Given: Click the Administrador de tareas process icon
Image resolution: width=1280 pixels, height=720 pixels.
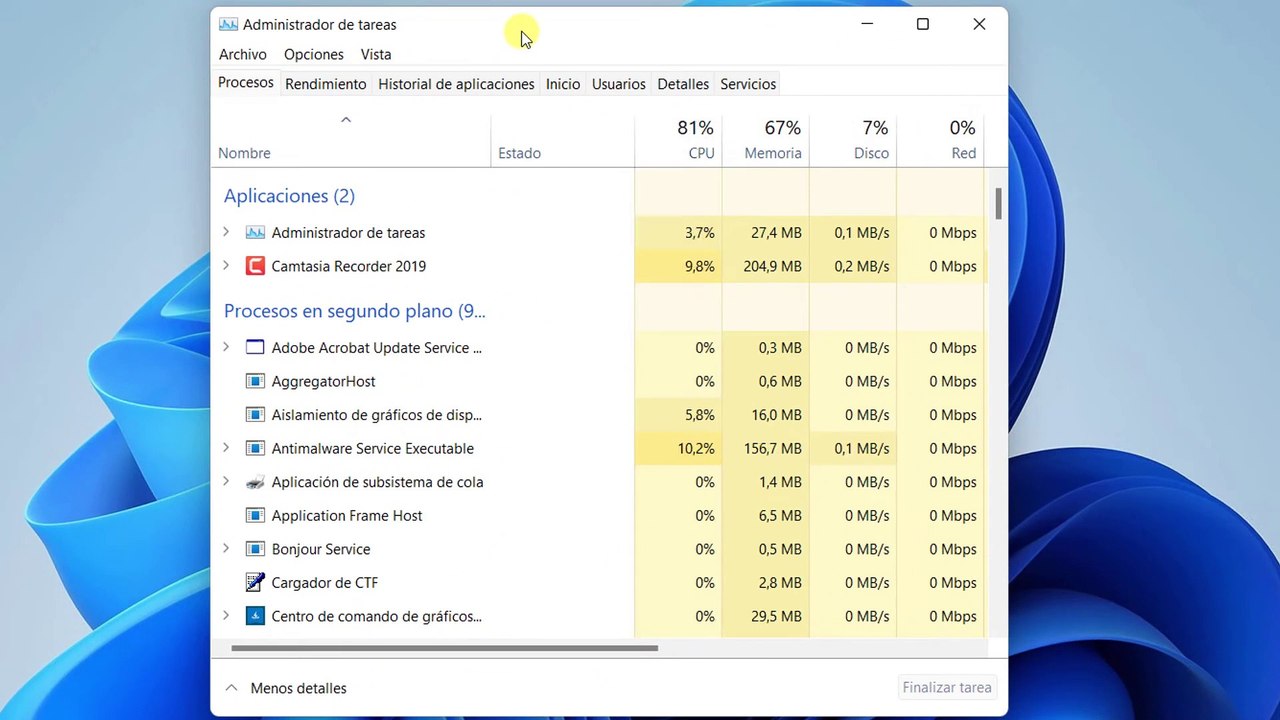Looking at the screenshot, I should click(x=255, y=233).
